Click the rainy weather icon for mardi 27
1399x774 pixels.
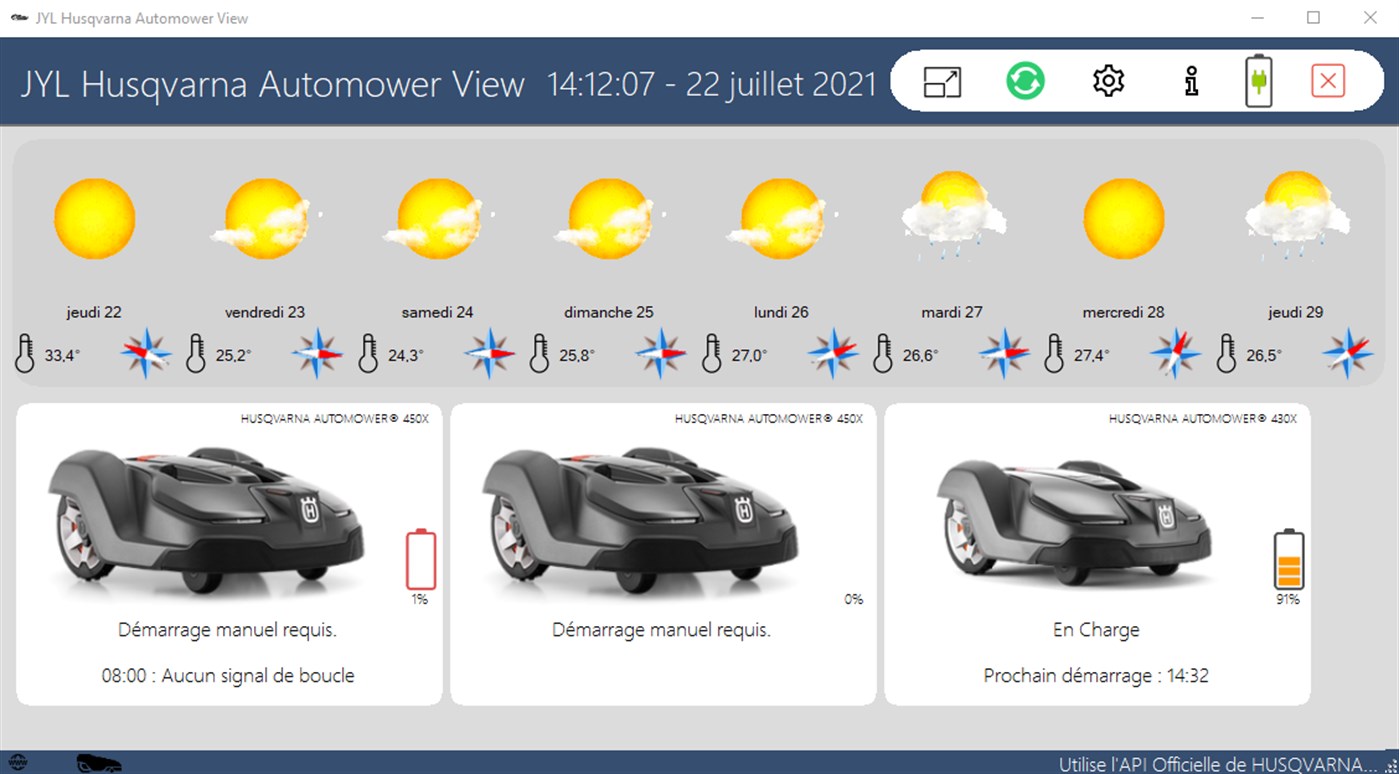pos(952,215)
